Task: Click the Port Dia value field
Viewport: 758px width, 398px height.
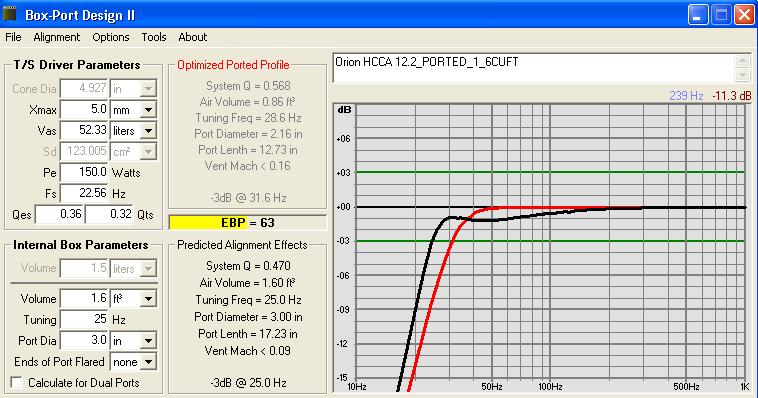Action: (85, 341)
